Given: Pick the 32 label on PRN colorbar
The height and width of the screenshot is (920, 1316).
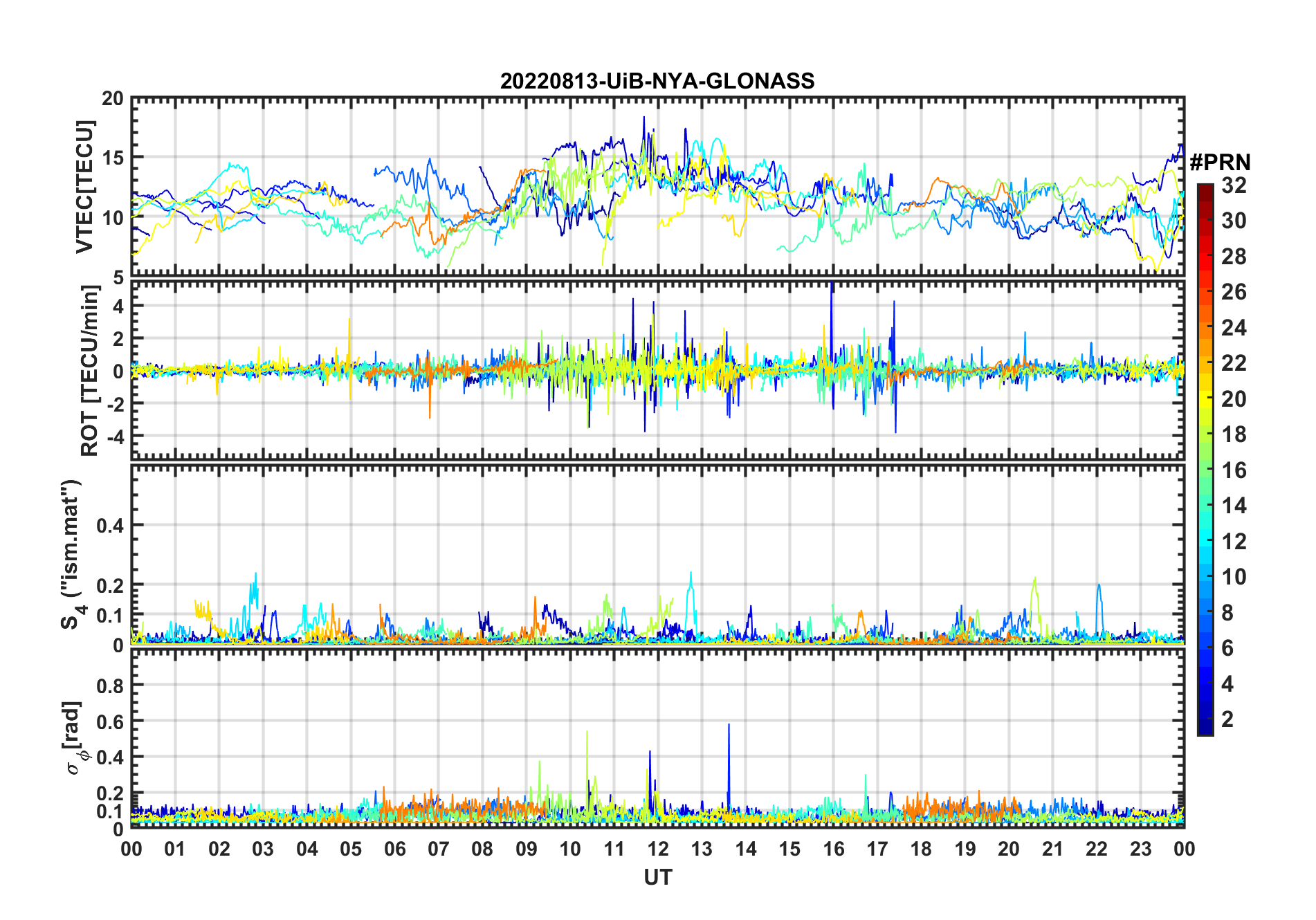Looking at the screenshot, I should (1234, 185).
